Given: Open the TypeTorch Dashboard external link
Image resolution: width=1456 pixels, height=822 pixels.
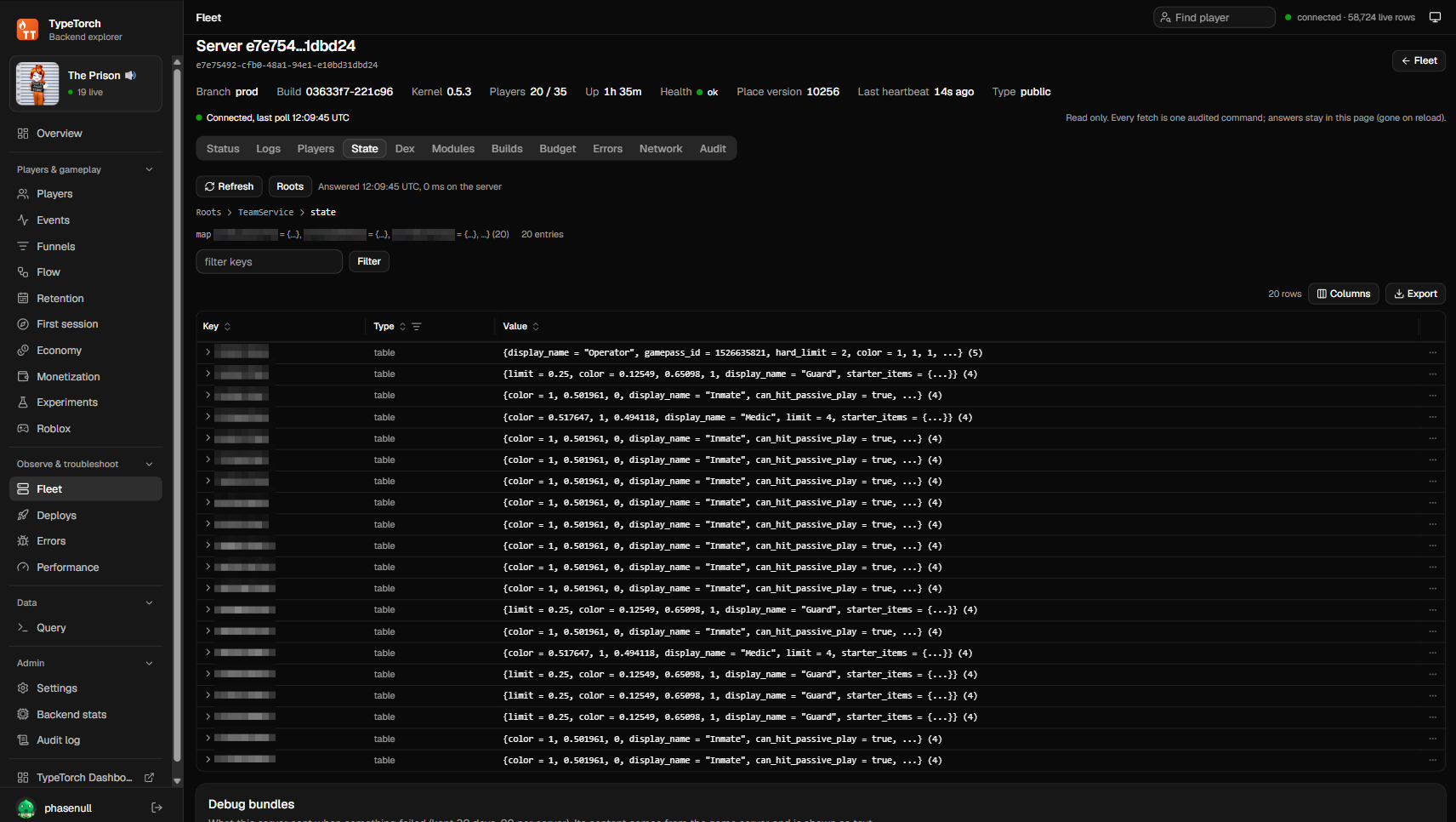Looking at the screenshot, I should tap(85, 778).
